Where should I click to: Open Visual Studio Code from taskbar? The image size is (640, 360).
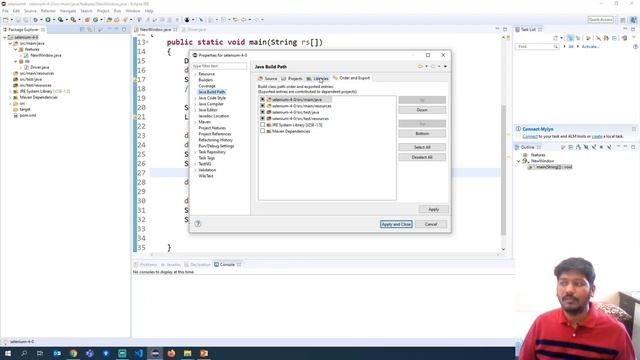coord(139,353)
